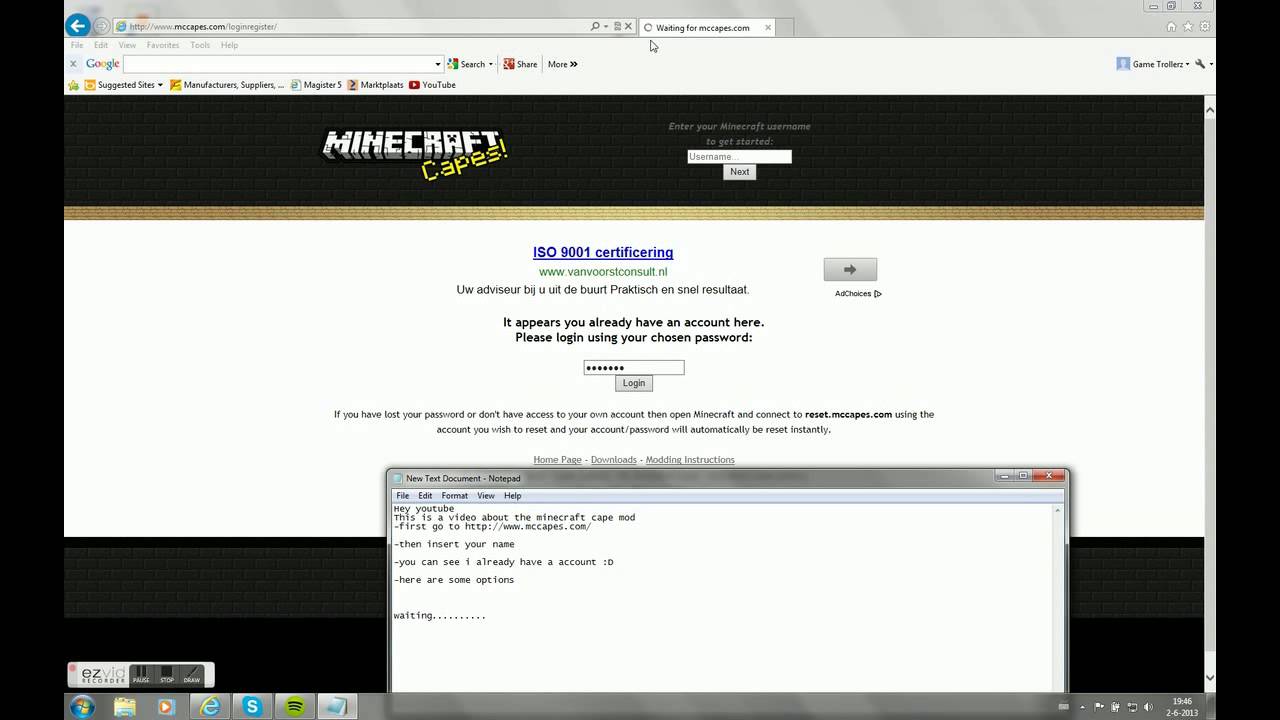This screenshot has height=720, width=1280.
Task: Click the browser page scroll down arrow
Action: click(x=1210, y=677)
